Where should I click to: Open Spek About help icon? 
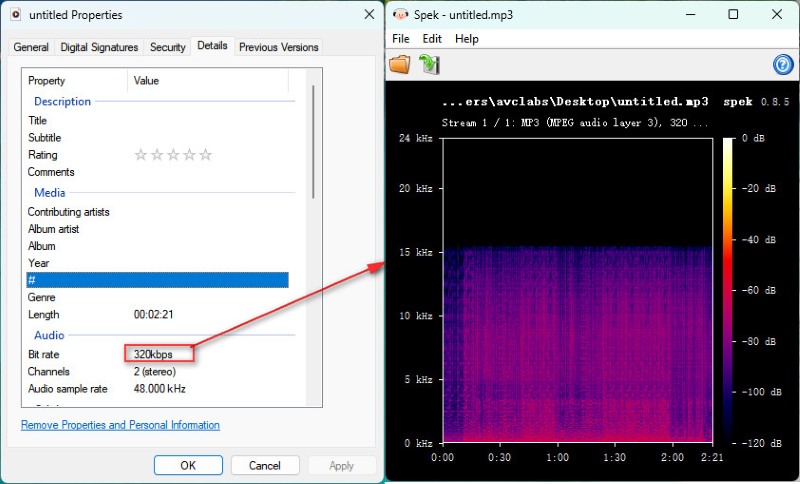(783, 65)
